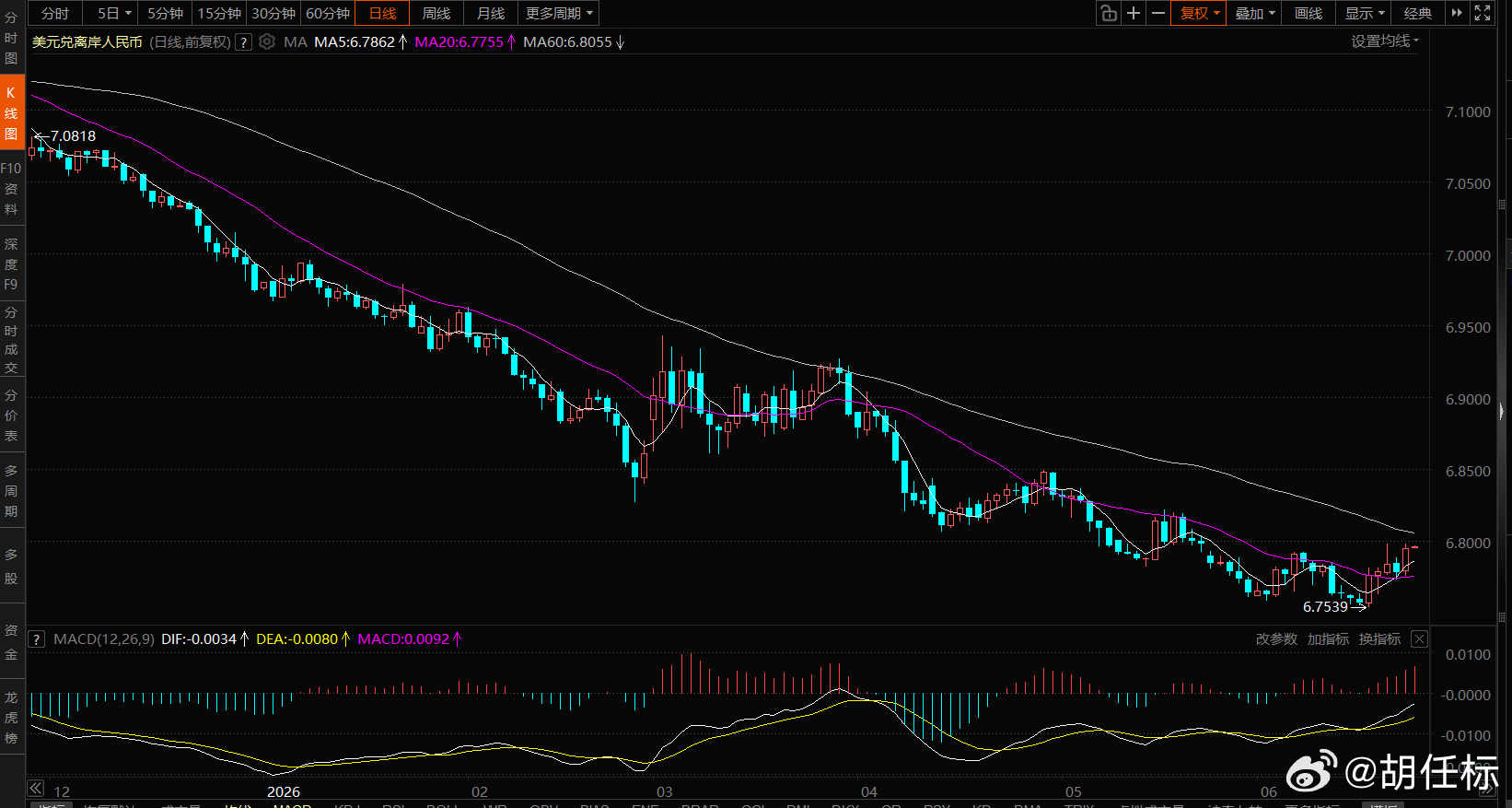Toggle the chart lock icon
Screen dimensions: 1512x808
[1109, 13]
